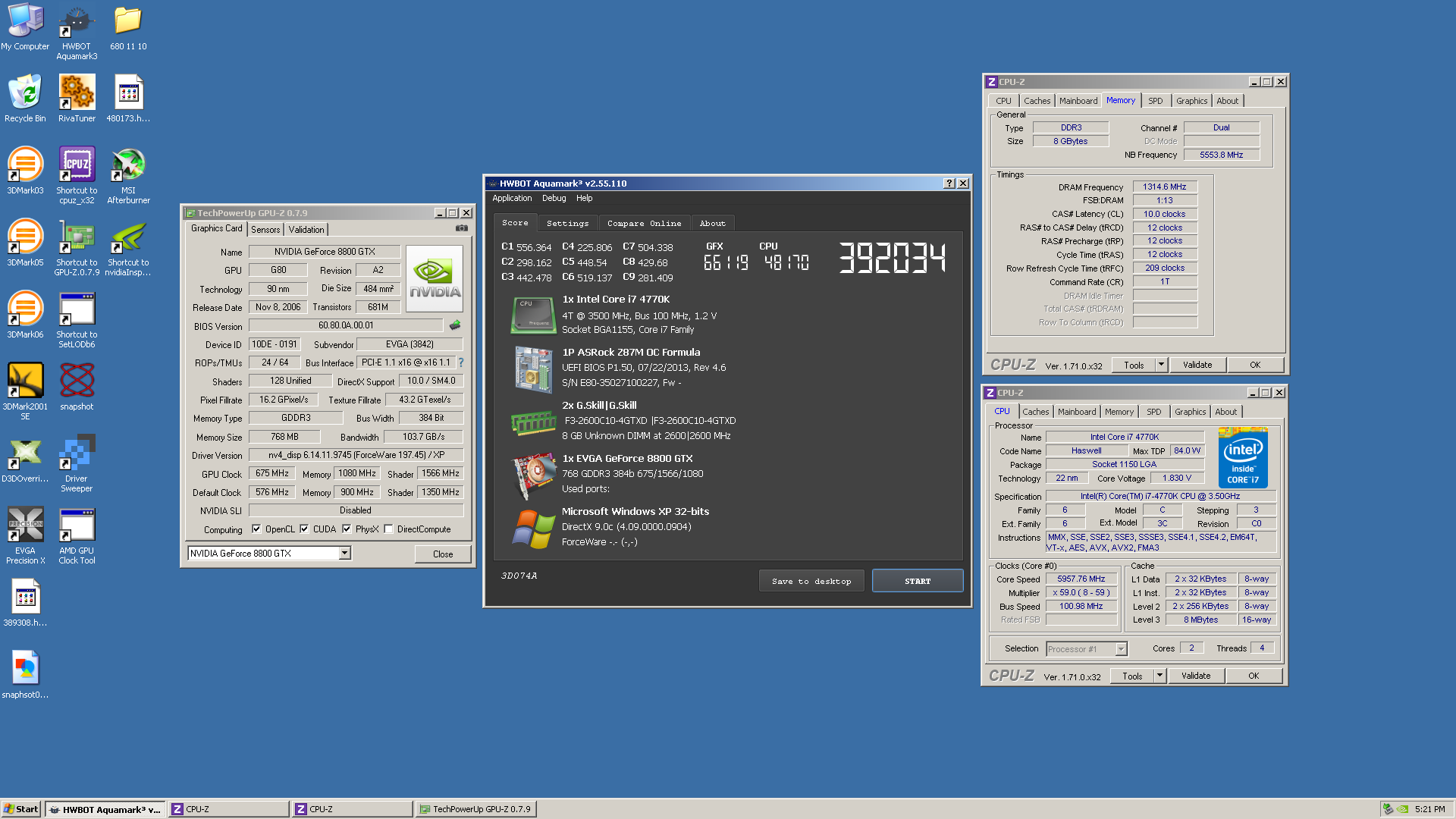Open Graphics tab in upper CPU-Z
Image resolution: width=1456 pixels, height=819 pixels.
(1191, 101)
